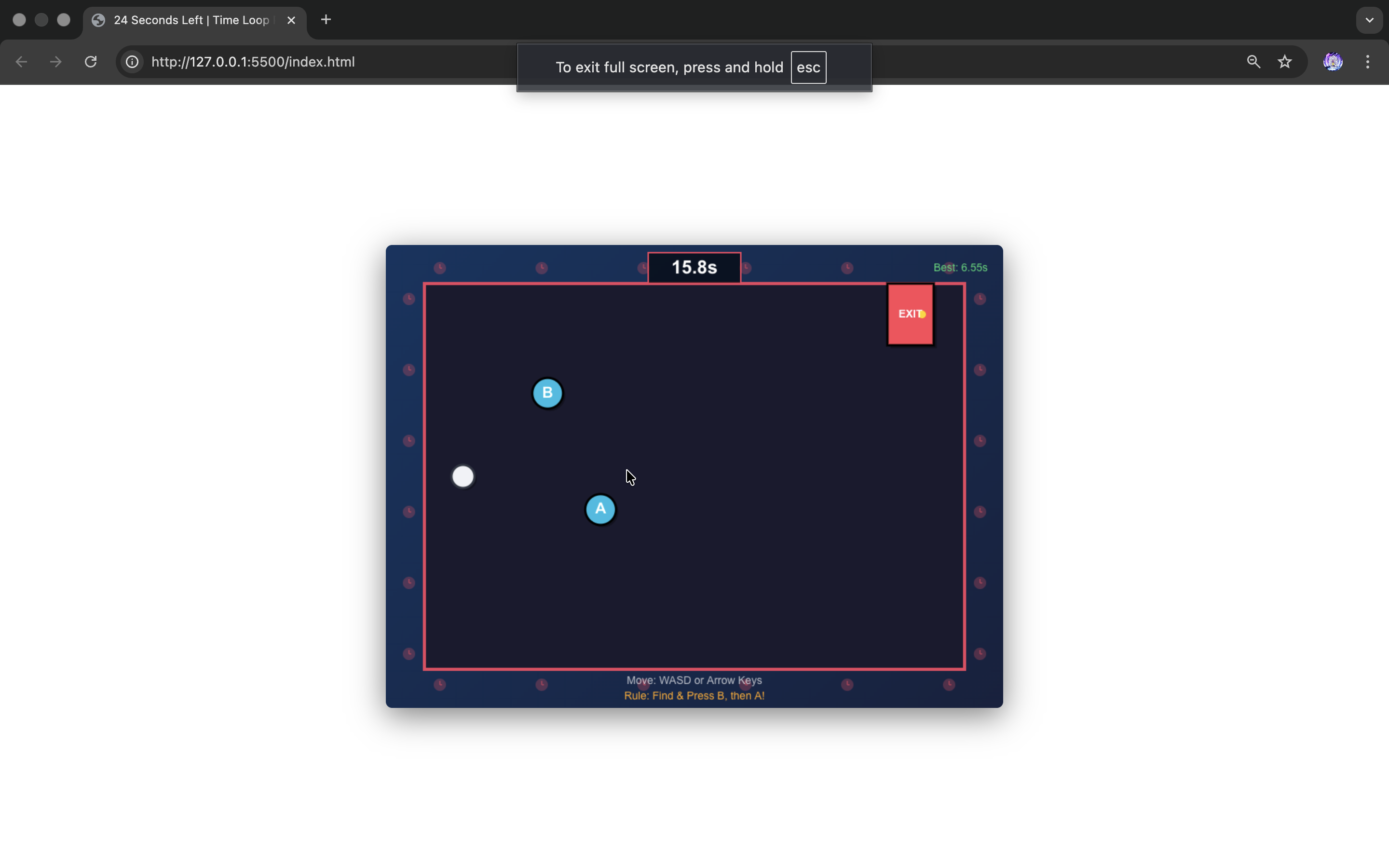Click the browser forward arrow
Image resolution: width=1389 pixels, height=868 pixels.
(55, 61)
